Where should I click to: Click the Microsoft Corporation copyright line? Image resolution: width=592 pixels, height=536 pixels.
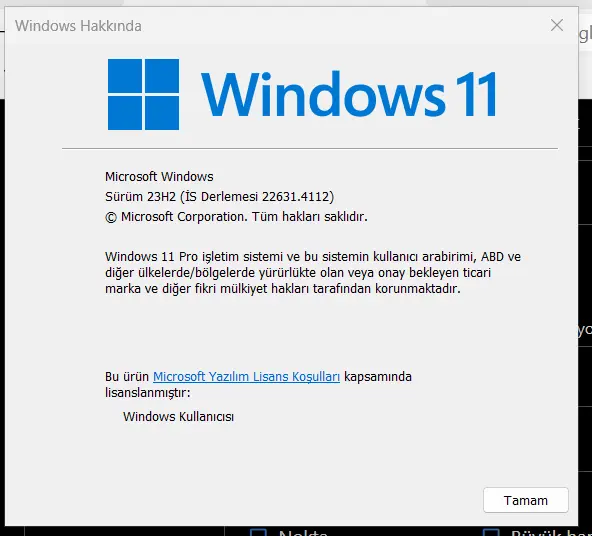(x=236, y=217)
